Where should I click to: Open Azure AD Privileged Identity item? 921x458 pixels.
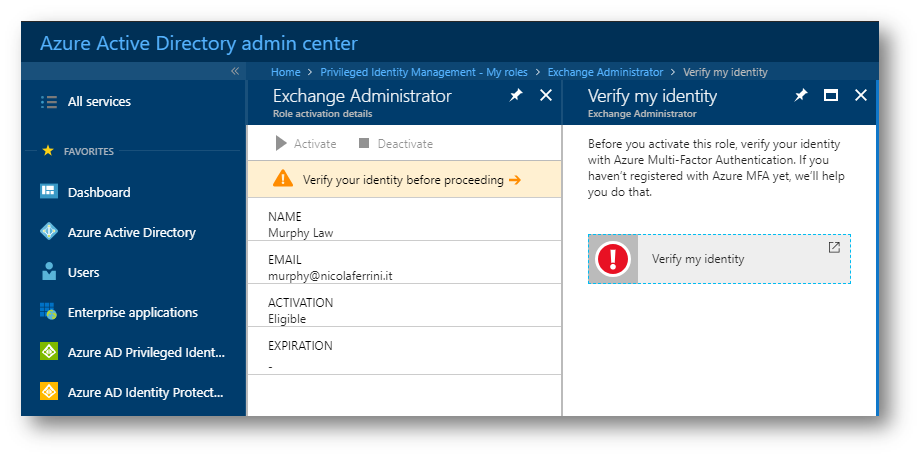point(146,352)
